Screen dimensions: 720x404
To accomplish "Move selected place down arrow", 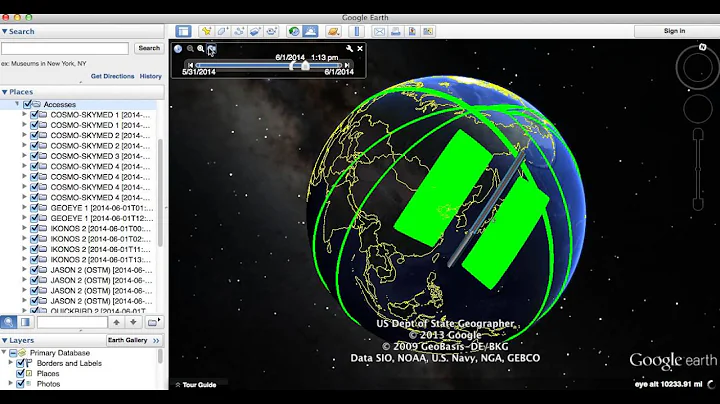I will (133, 322).
